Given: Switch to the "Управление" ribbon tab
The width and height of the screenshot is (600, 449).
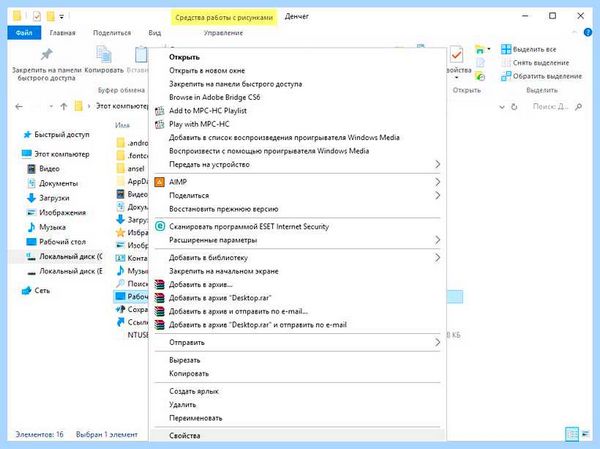Looking at the screenshot, I should (x=223, y=33).
